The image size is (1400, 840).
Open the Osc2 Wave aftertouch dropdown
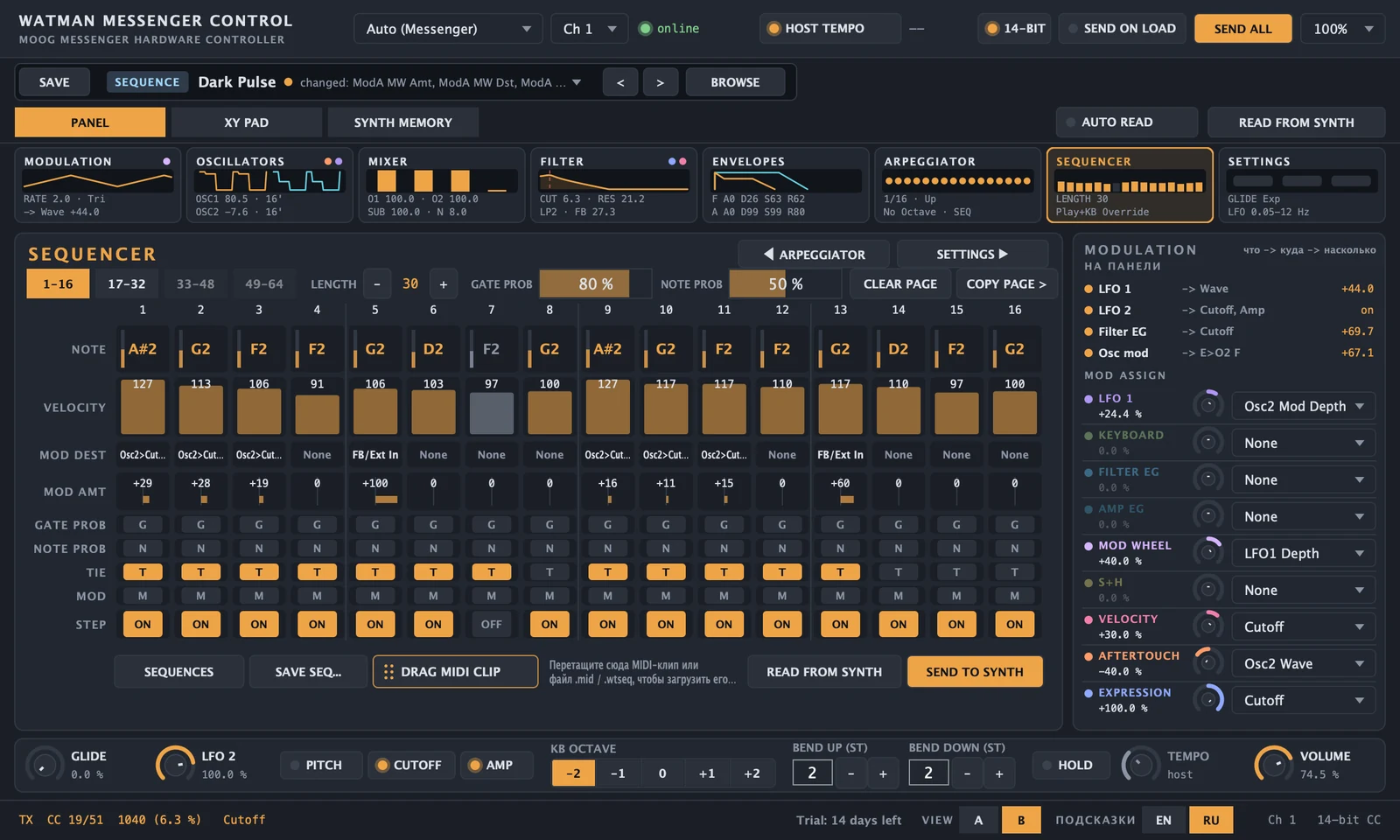tap(1304, 663)
